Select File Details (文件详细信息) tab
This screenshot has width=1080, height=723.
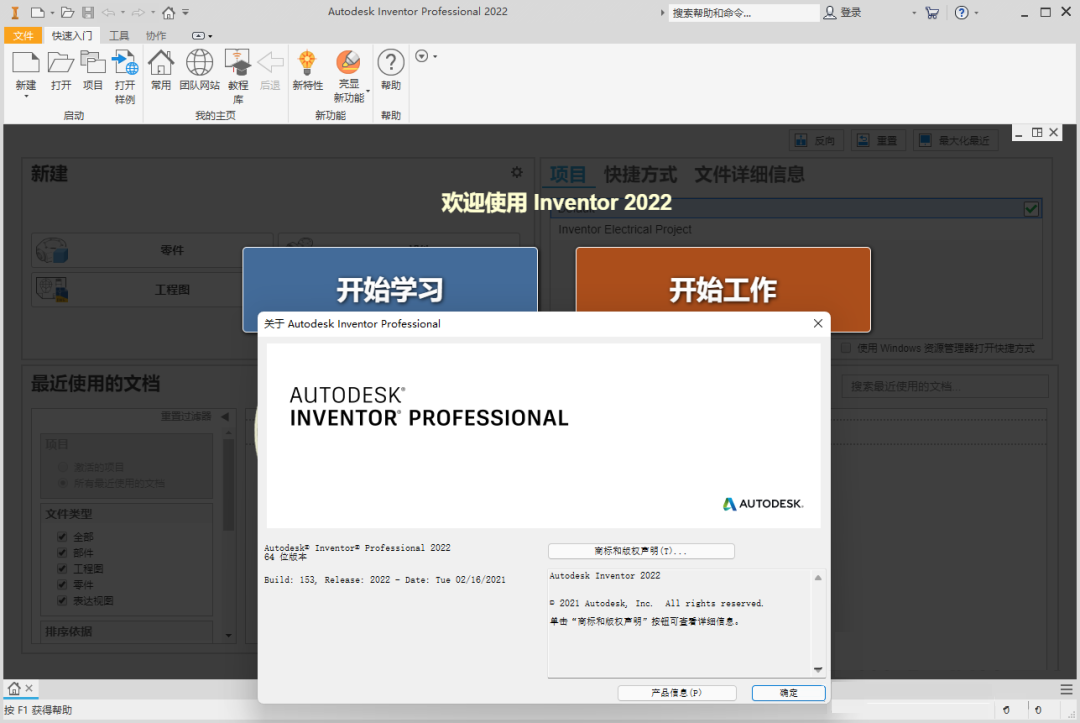[749, 174]
